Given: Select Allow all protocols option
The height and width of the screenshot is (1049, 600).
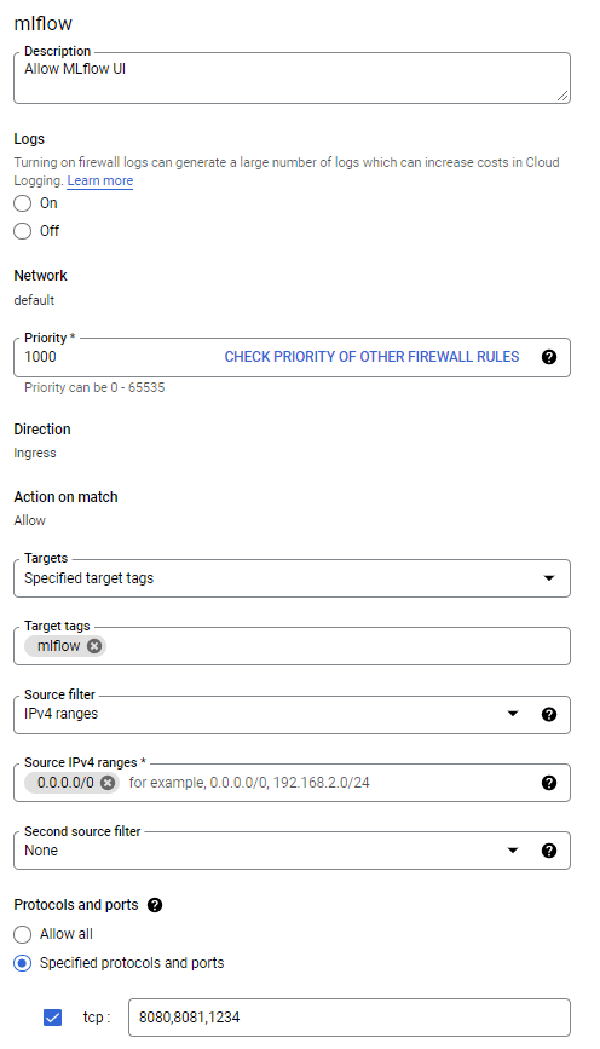Looking at the screenshot, I should [21, 934].
